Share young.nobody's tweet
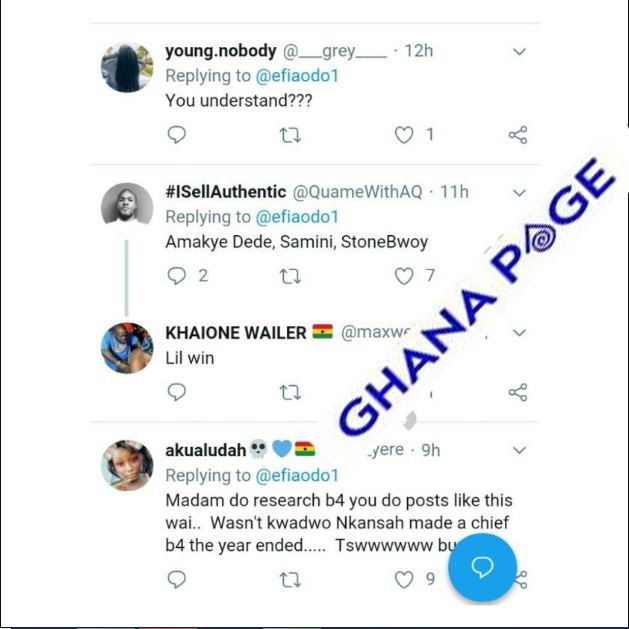Viewport: 629px width, 629px height. [518, 135]
